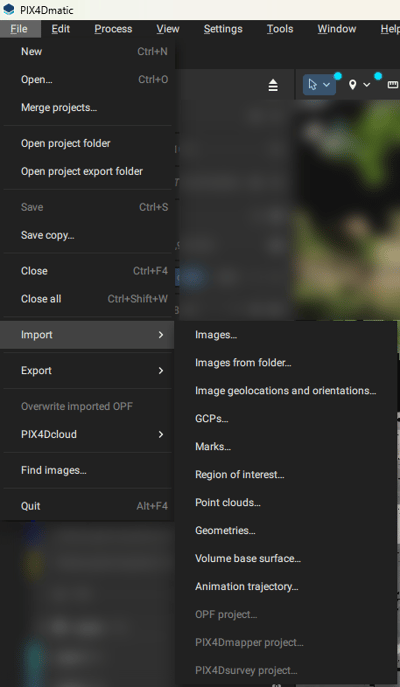Open the Window menu

[337, 29]
